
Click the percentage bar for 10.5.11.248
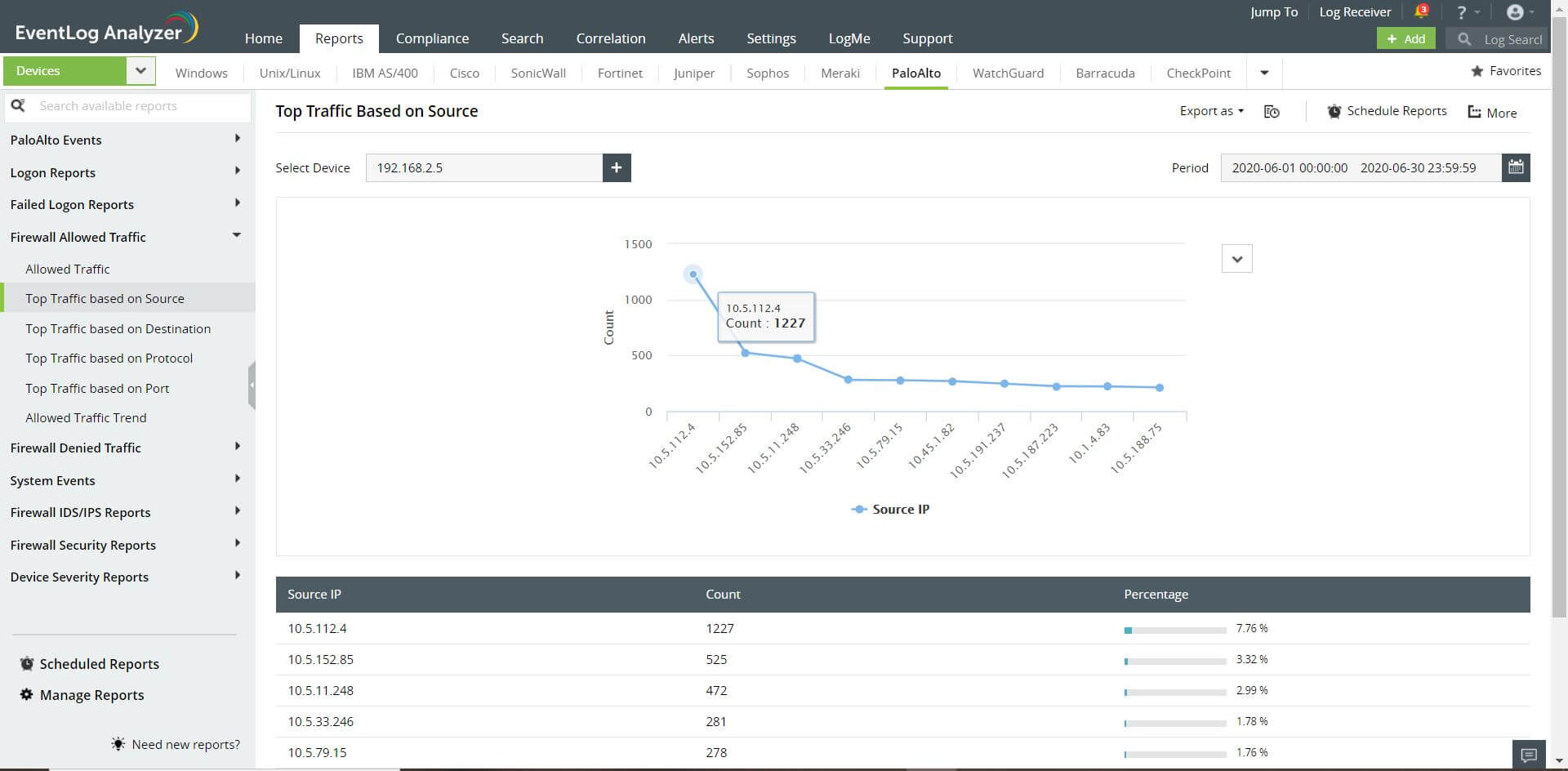[x=1175, y=692]
